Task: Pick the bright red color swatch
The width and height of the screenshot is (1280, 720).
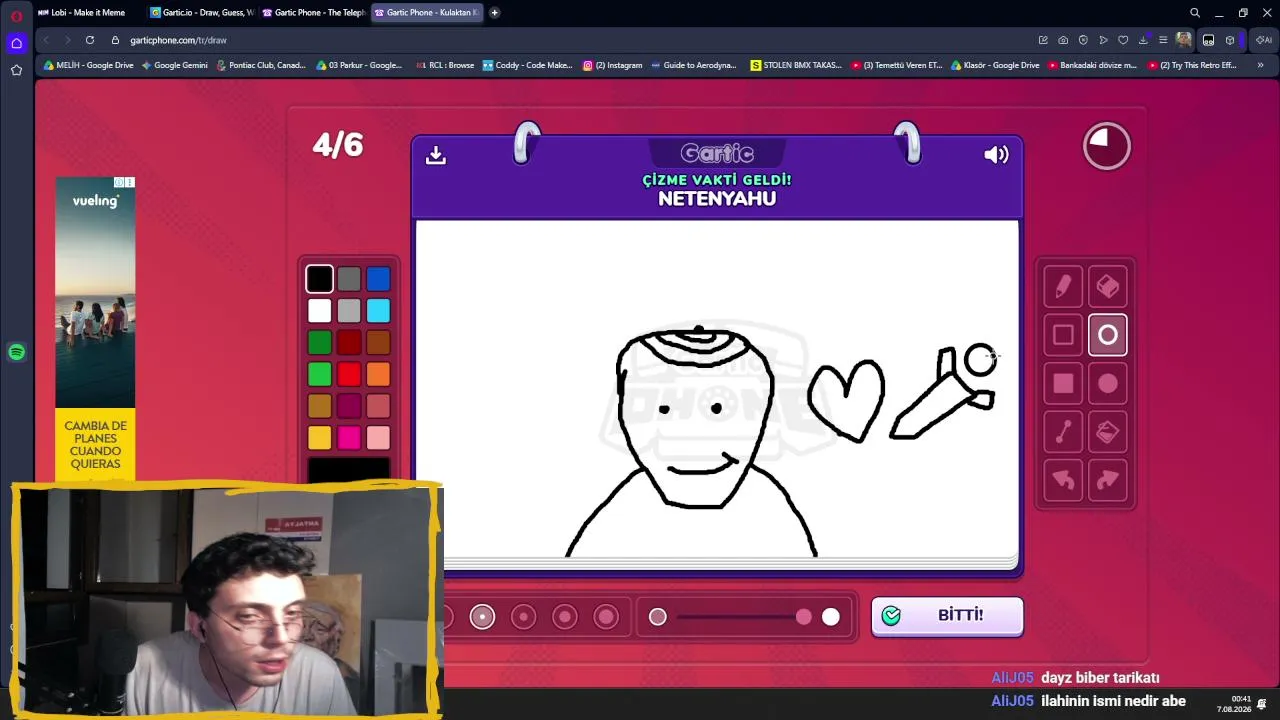Action: pos(348,374)
